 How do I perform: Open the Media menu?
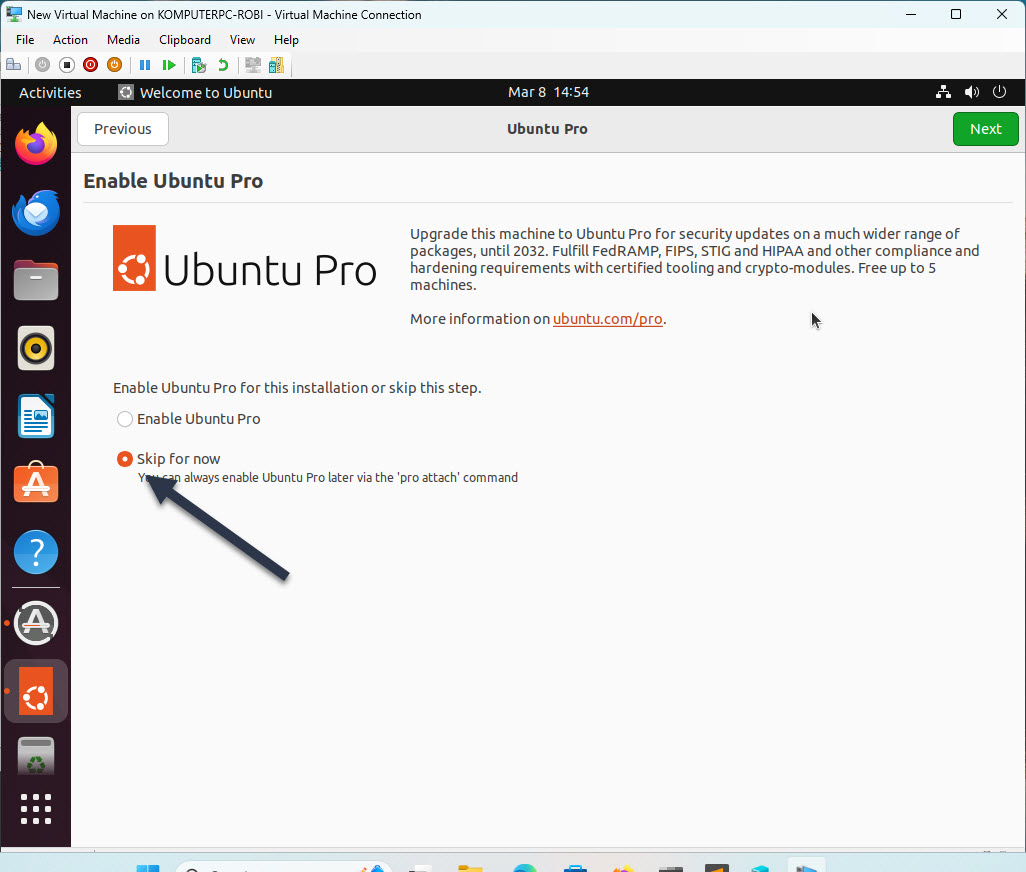(x=123, y=40)
